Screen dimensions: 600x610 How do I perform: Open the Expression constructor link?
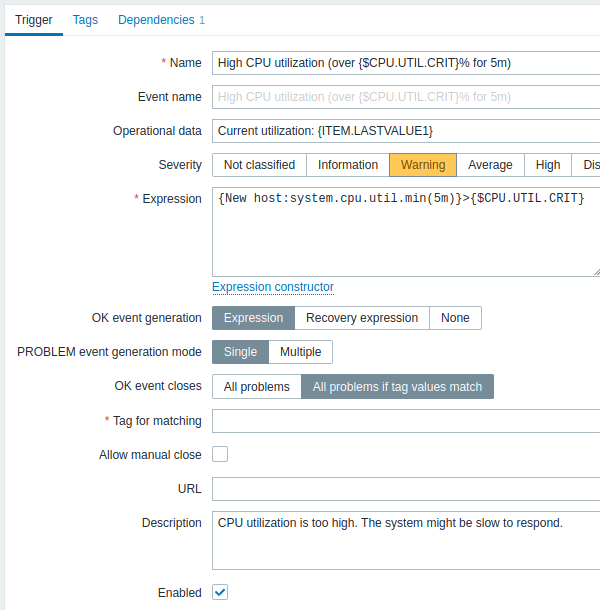coord(273,287)
